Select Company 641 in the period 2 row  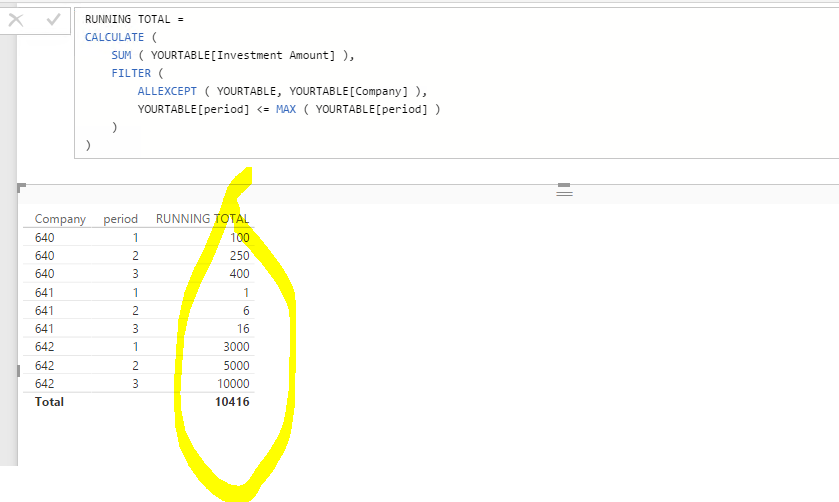point(44,311)
